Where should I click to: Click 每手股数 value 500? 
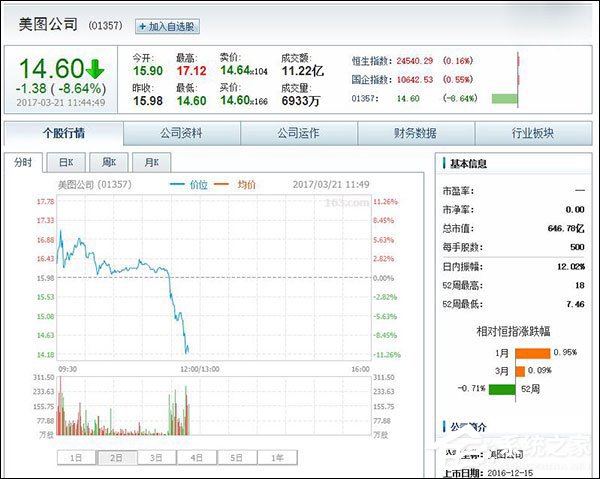(x=577, y=247)
